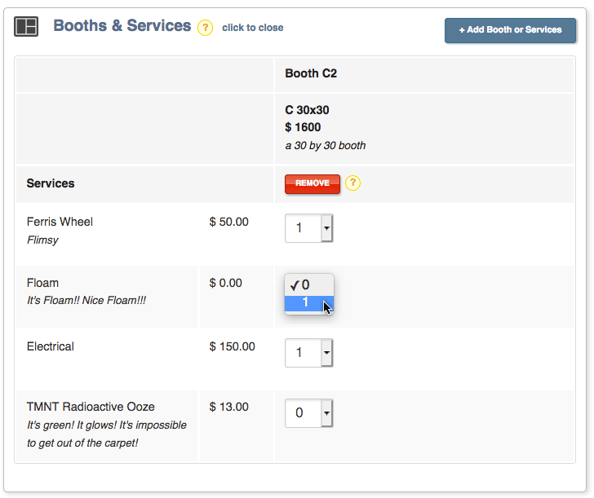
Task: Click the Booth C2 column header
Action: [x=311, y=73]
